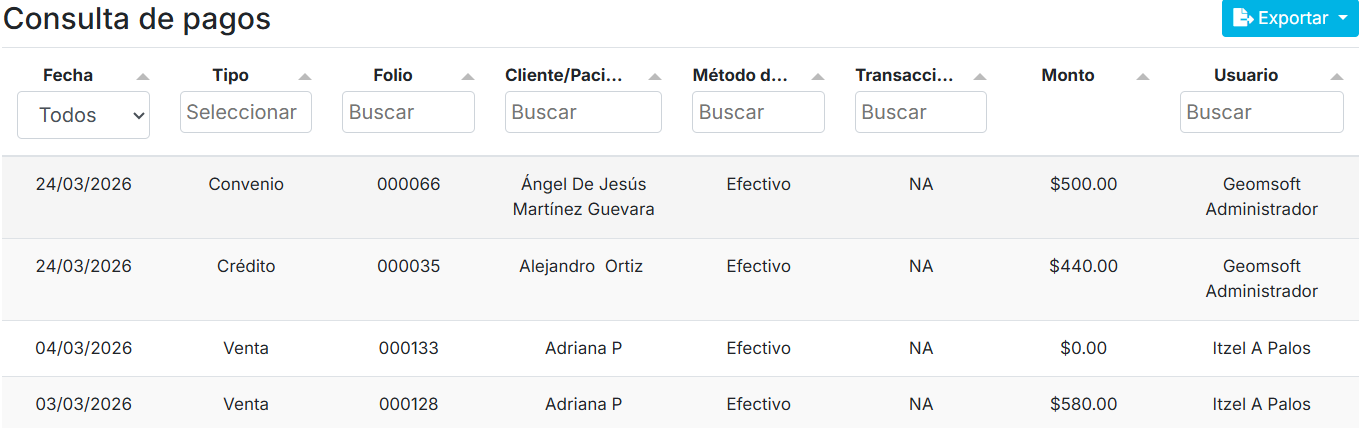
Task: Click the Folio column sort arrow
Action: tap(468, 76)
